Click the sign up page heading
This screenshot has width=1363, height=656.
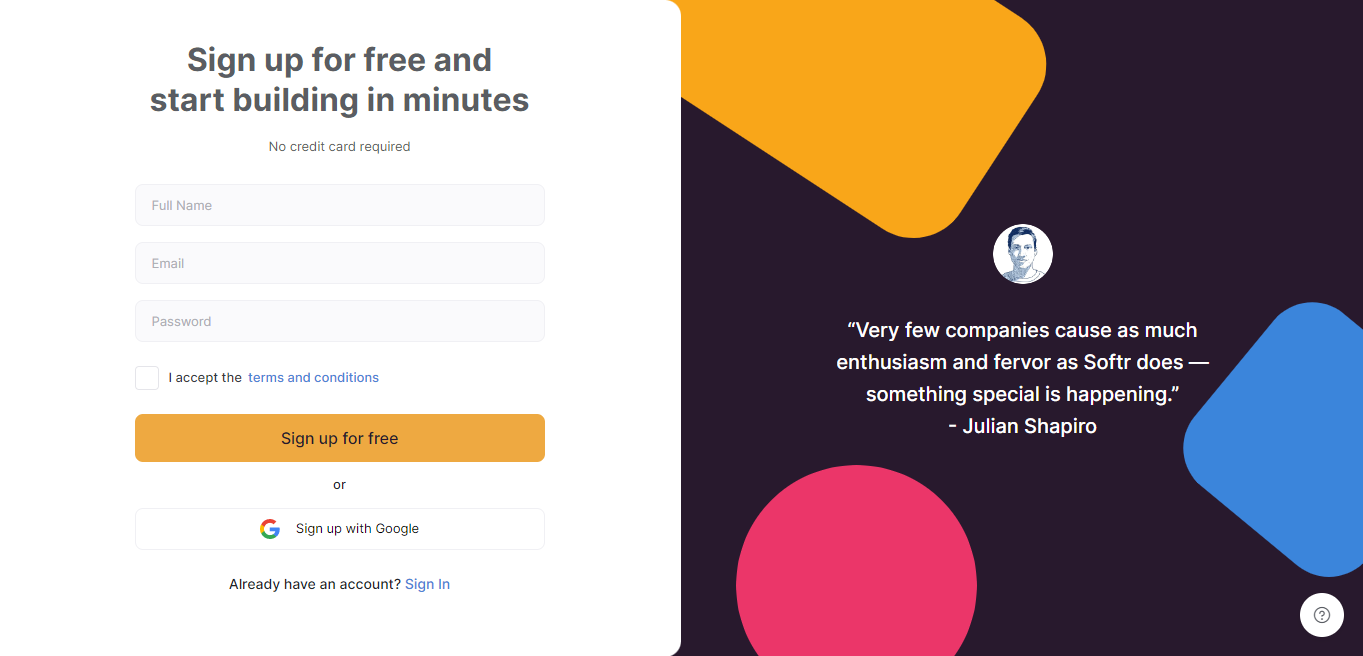tap(340, 80)
